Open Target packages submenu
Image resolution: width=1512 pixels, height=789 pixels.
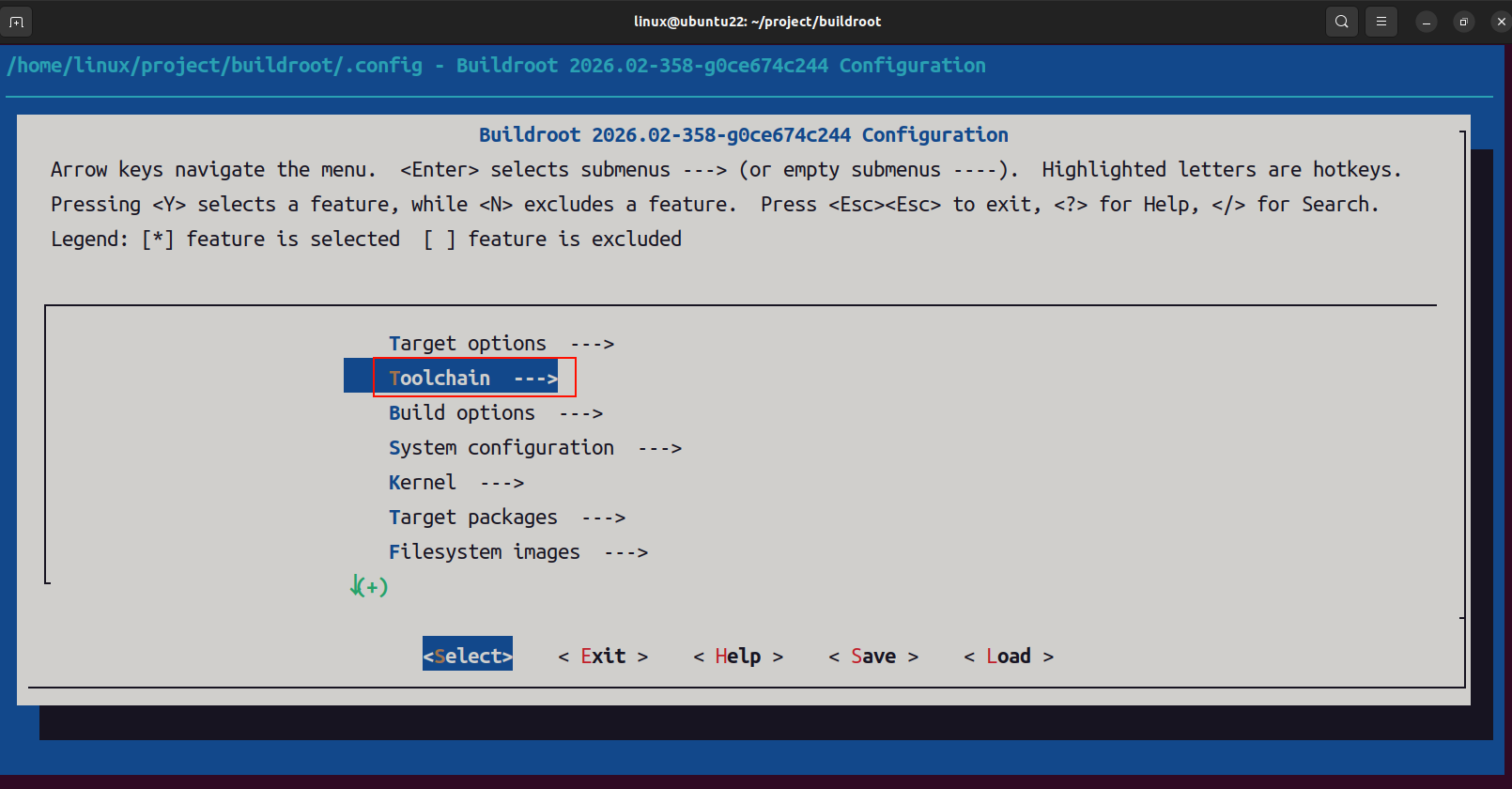point(507,518)
